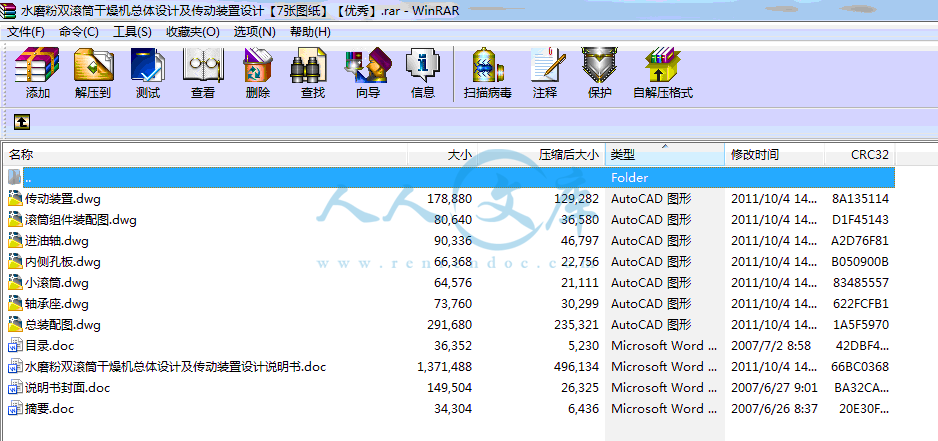
Task: Open the 选项(N) menu
Action: tap(255, 32)
